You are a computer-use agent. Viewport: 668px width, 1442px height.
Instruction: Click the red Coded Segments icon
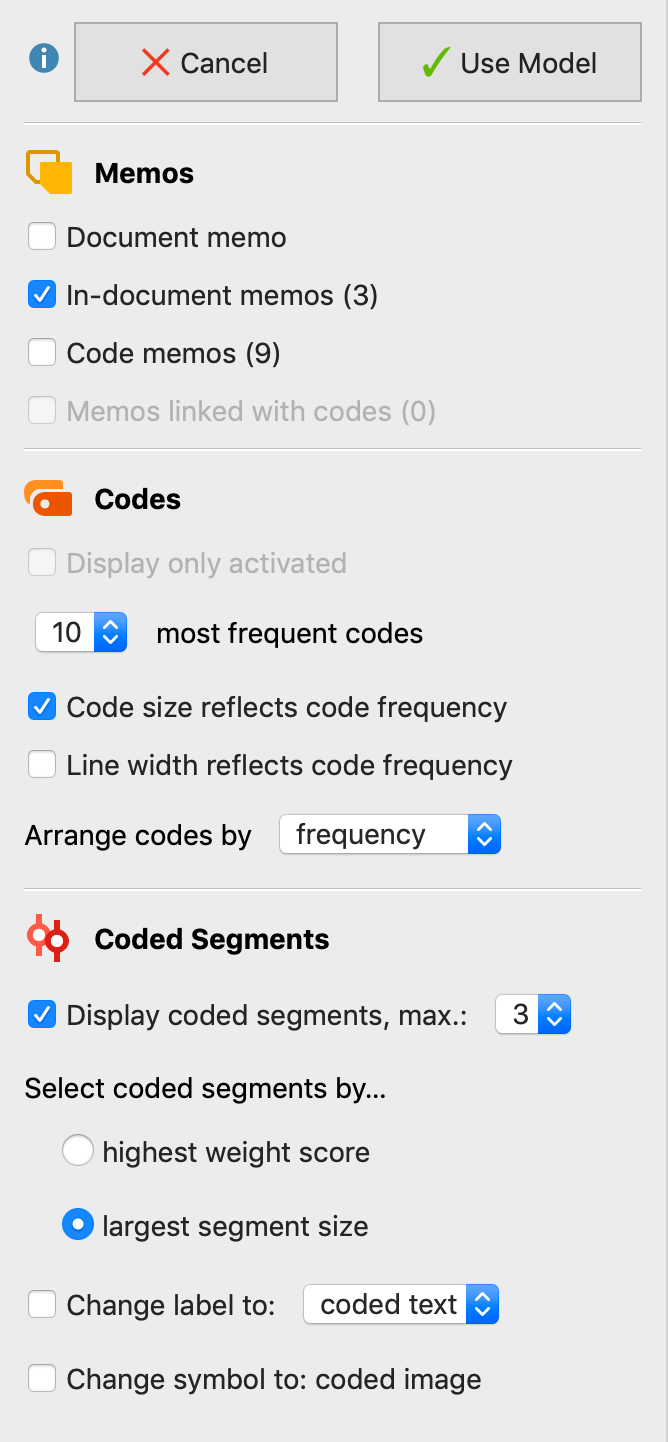click(x=46, y=938)
